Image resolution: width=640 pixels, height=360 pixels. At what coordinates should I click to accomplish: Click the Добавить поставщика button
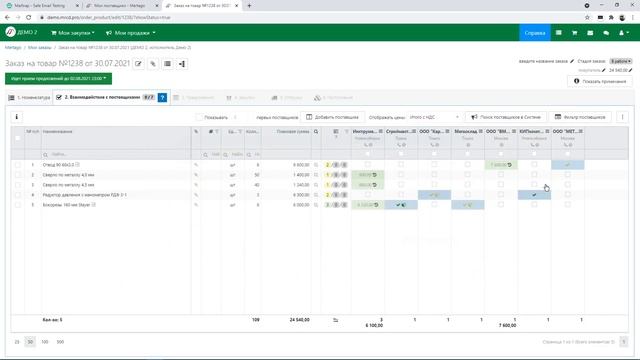[332, 117]
